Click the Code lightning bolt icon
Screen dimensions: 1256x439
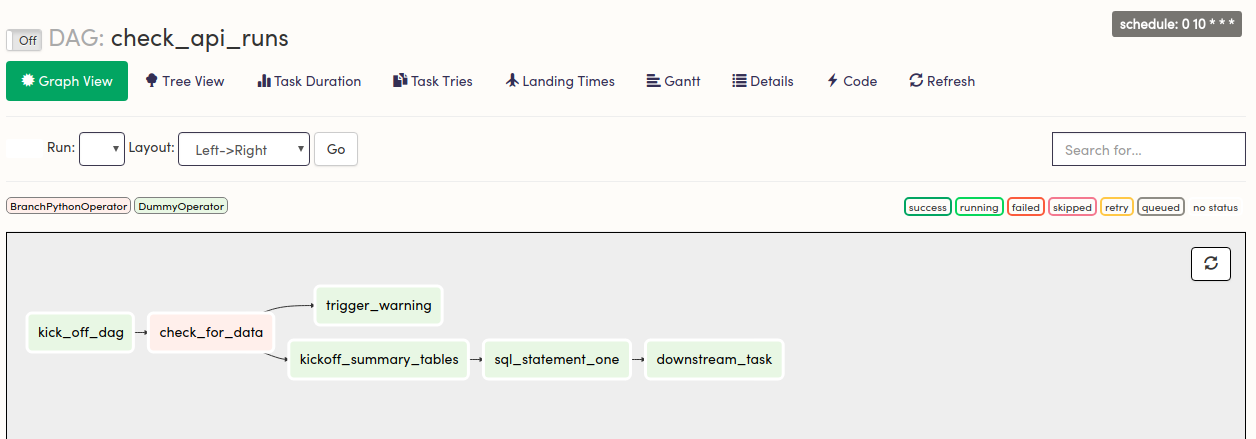832,81
